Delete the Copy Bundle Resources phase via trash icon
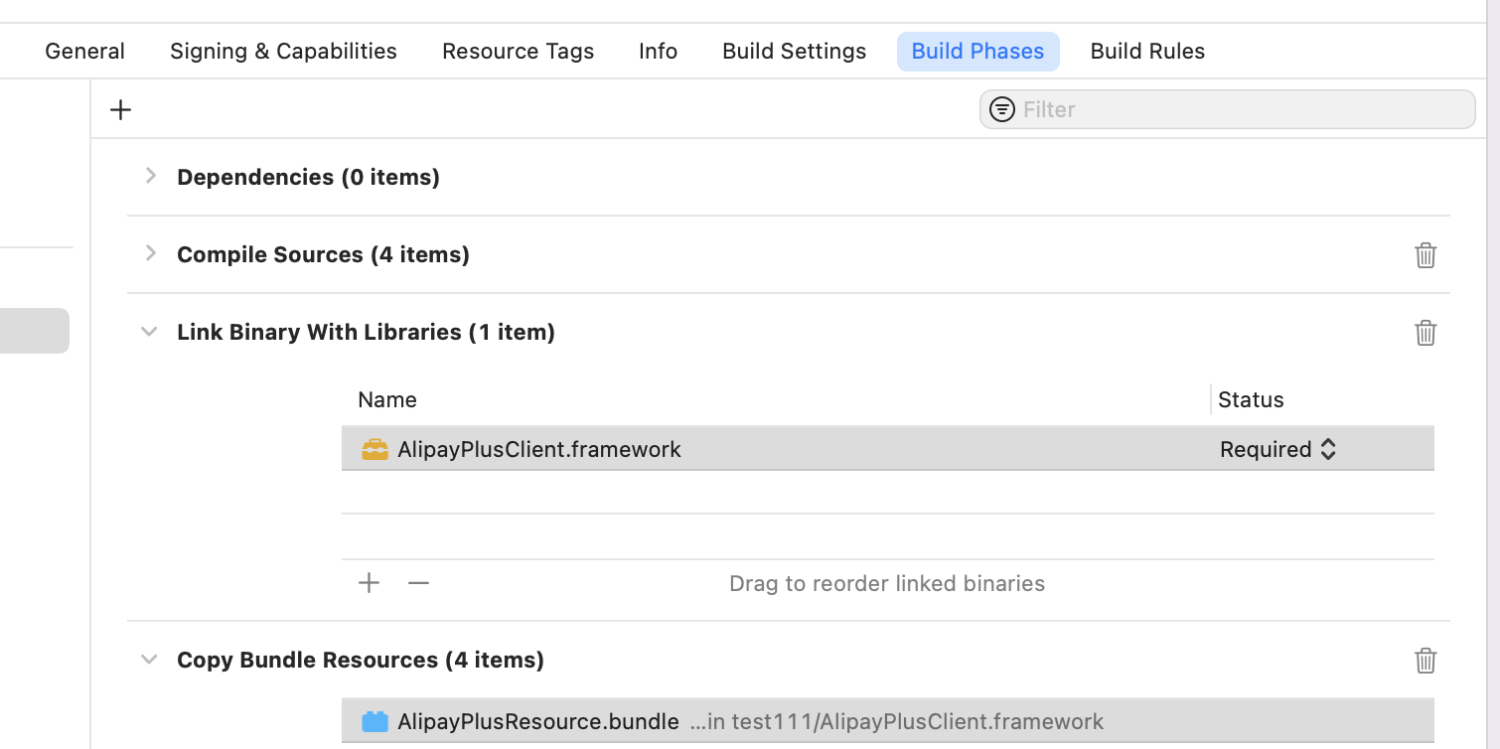1500x749 pixels. point(1425,660)
